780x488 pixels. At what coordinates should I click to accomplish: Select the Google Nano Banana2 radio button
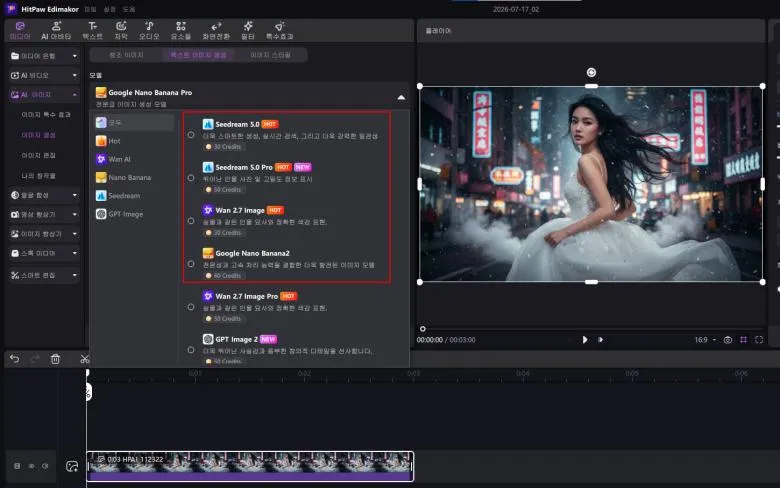coord(191,264)
